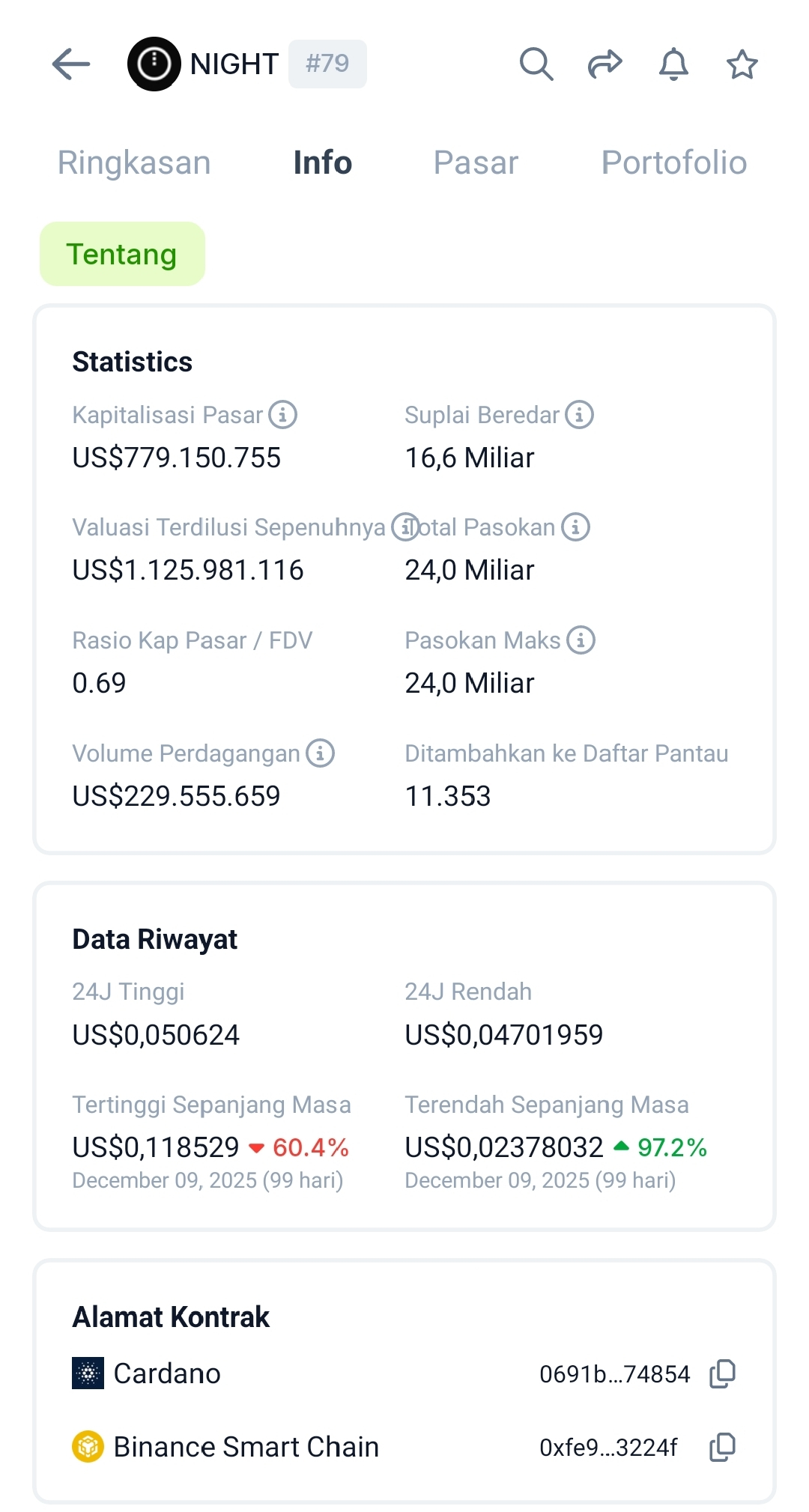Tap the share arrow icon
Screen dimensions: 809x1512
click(x=605, y=64)
